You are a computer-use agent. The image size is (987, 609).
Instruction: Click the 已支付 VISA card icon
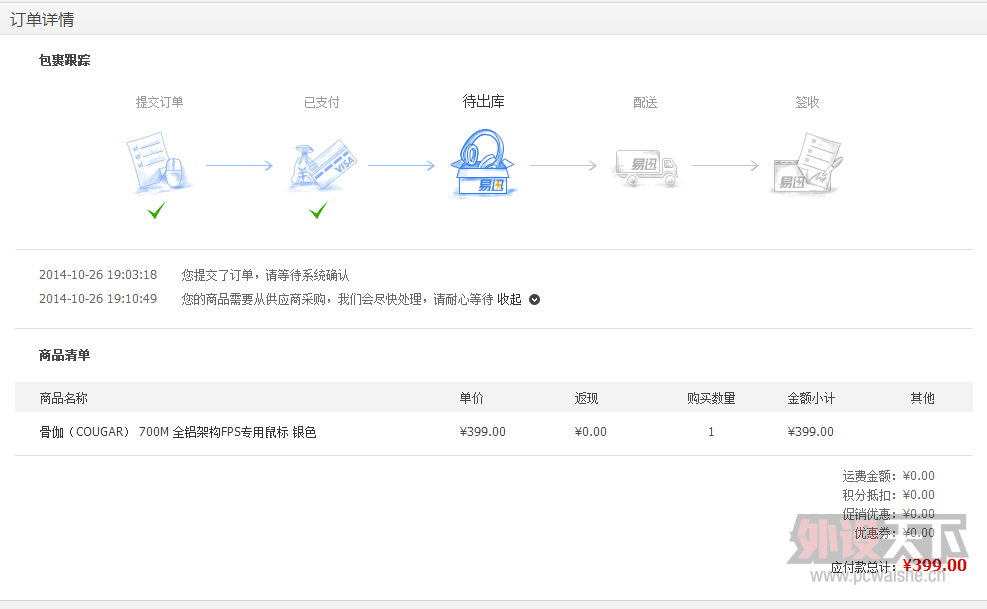tap(321, 165)
